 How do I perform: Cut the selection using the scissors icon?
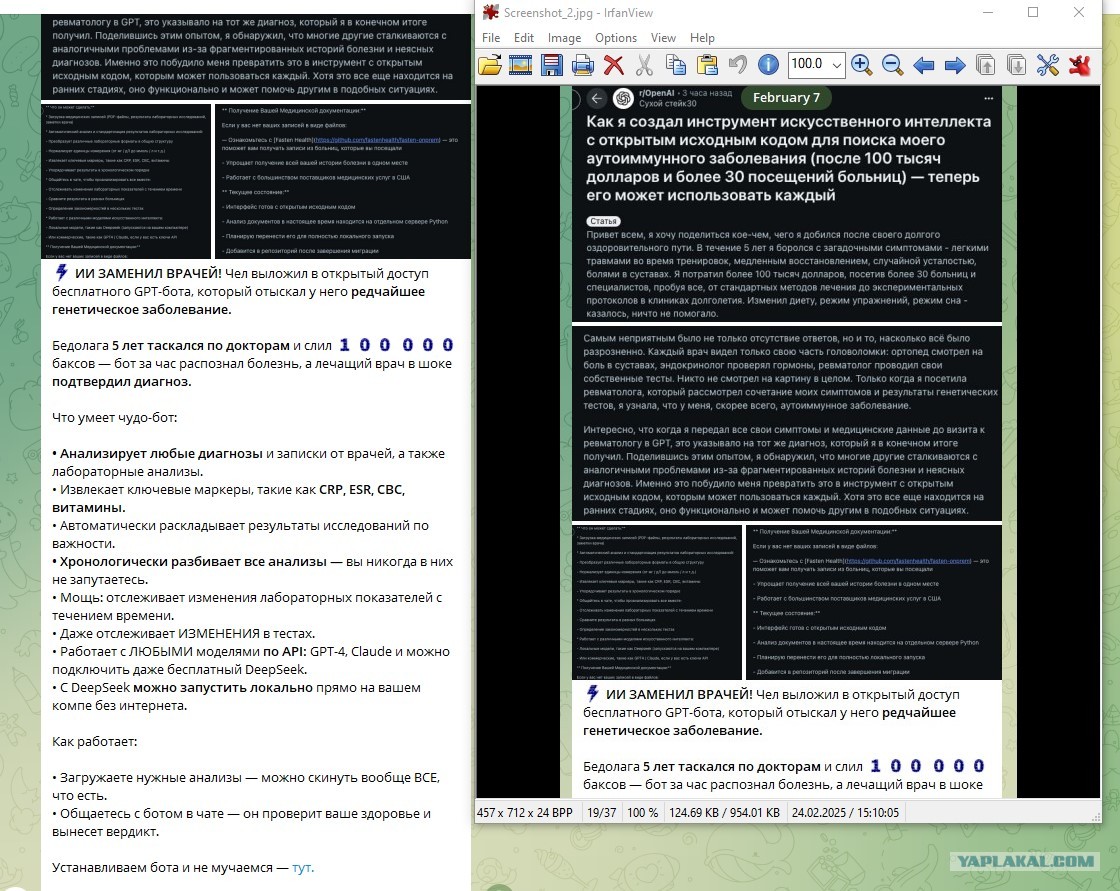click(644, 65)
